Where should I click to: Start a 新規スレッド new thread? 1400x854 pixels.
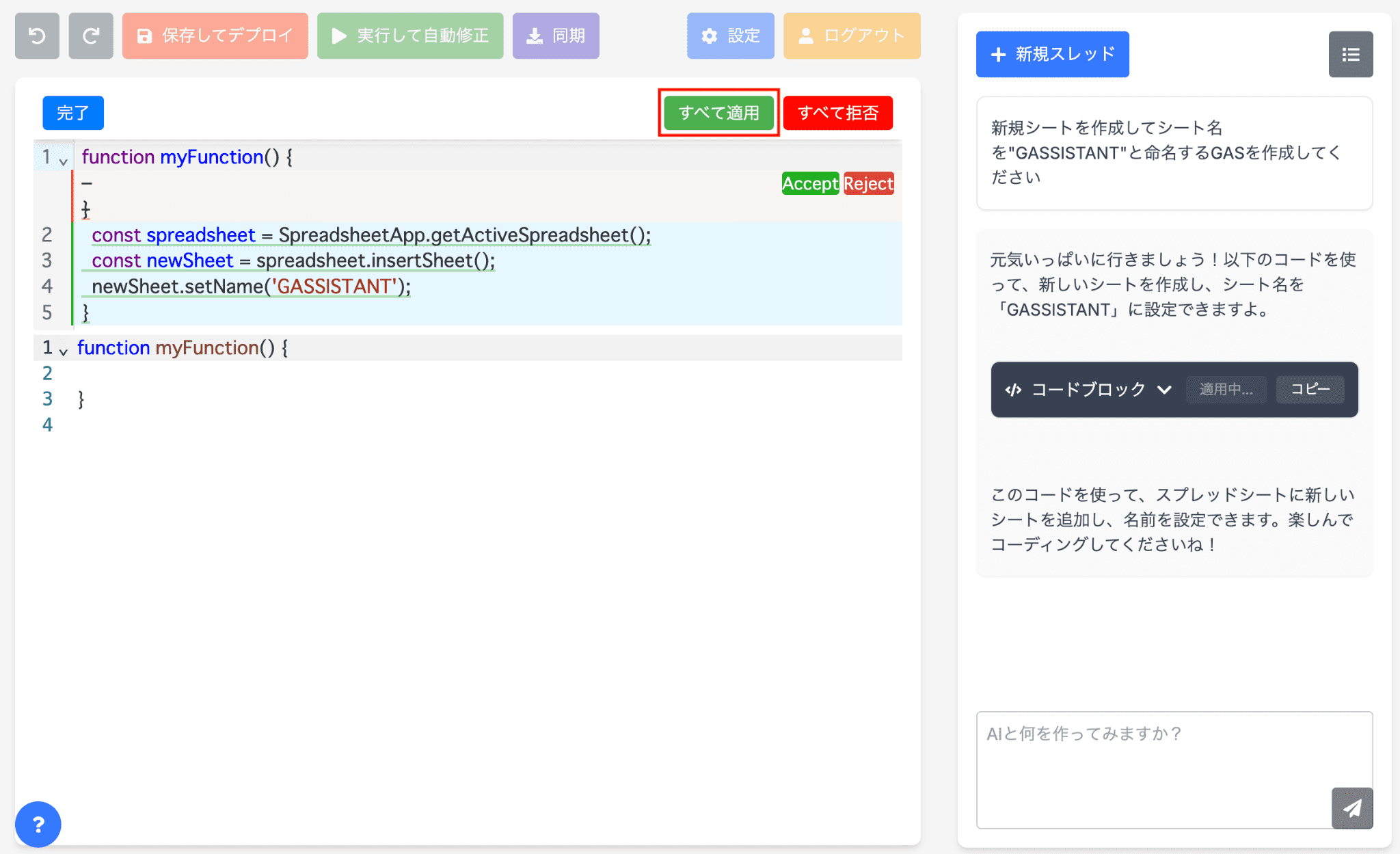1053,54
